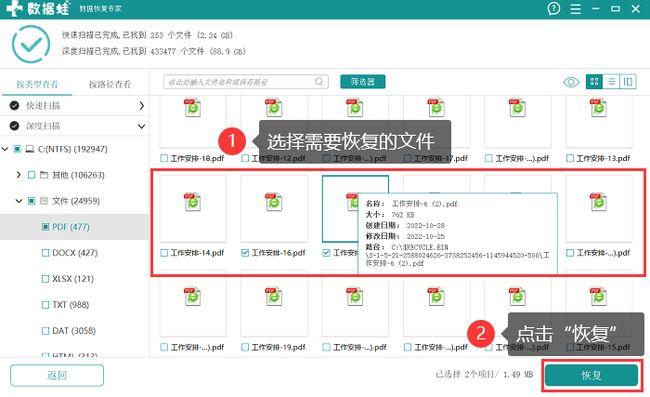Check the XLSX (121) checkbox
Screen dimensions: 650x397
46,279
